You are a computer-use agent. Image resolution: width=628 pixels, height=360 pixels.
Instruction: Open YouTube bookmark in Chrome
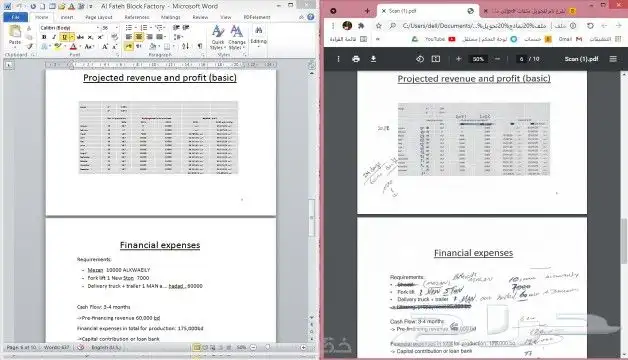coord(440,39)
